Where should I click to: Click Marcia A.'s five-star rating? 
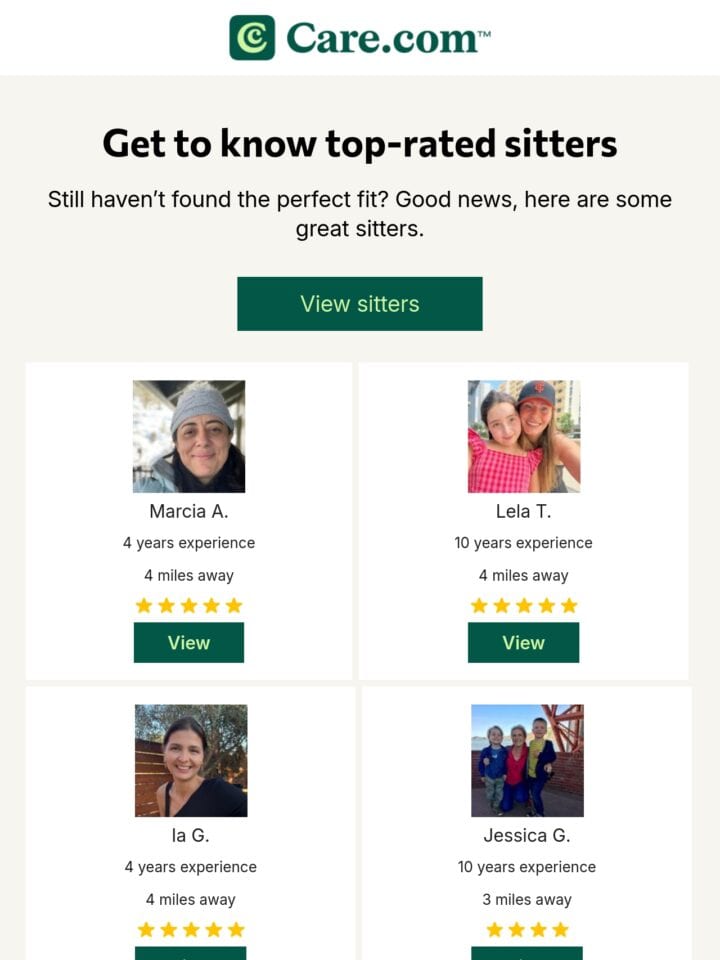pyautogui.click(x=189, y=606)
